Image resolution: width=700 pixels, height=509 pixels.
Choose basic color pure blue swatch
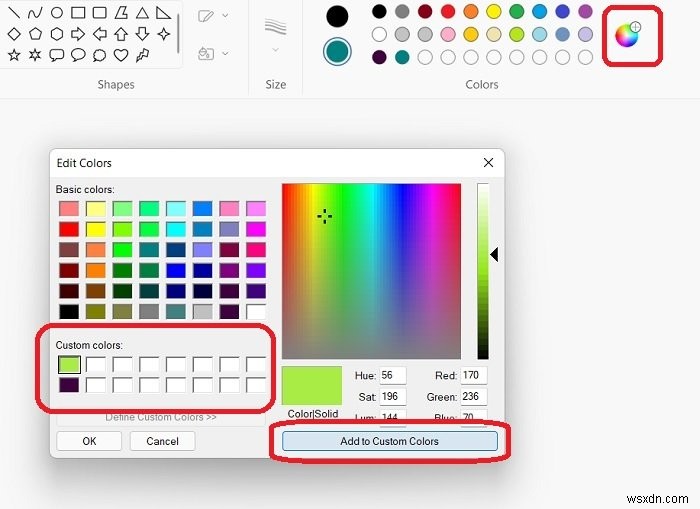point(176,270)
